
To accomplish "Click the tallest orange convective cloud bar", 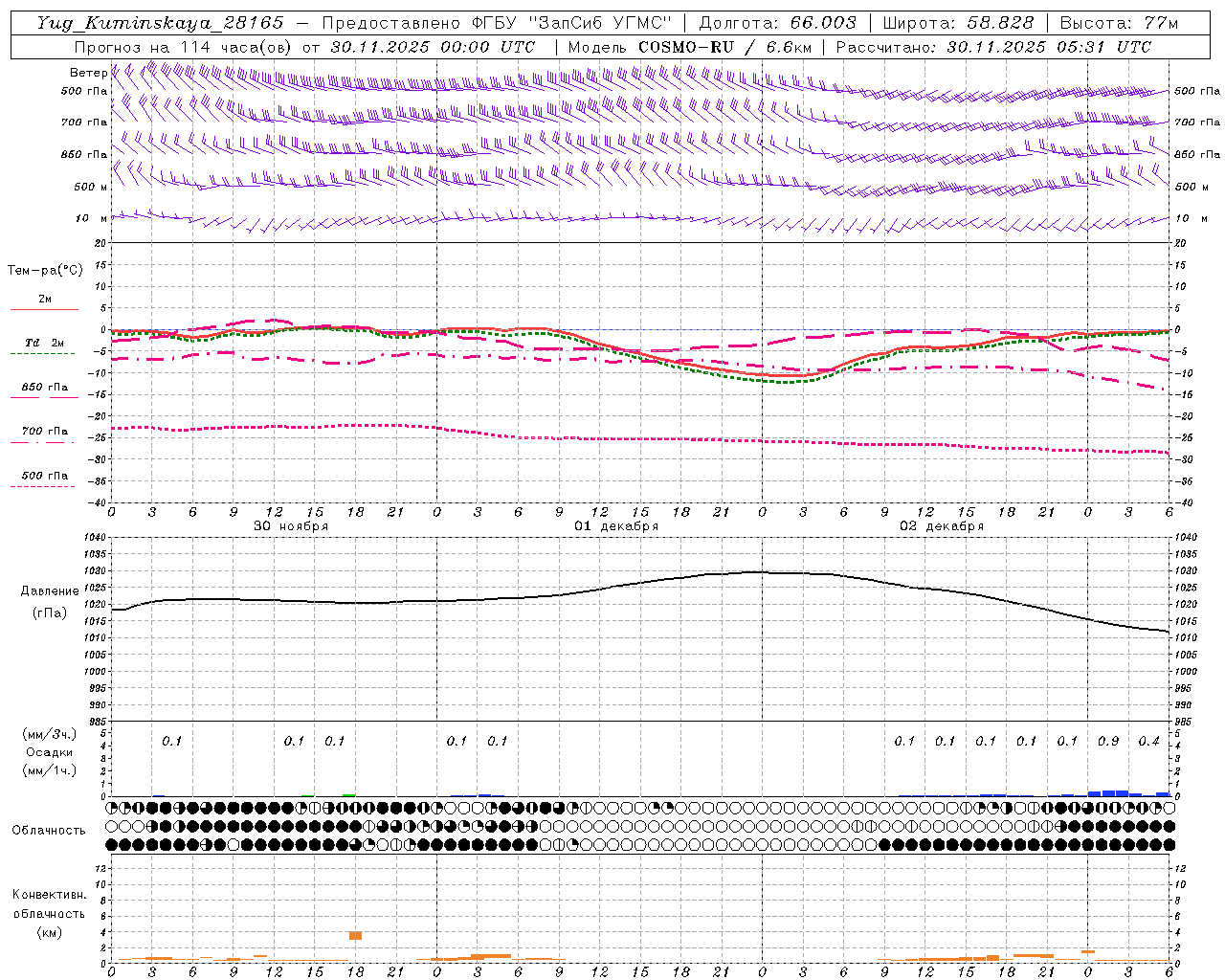I will (x=355, y=936).
